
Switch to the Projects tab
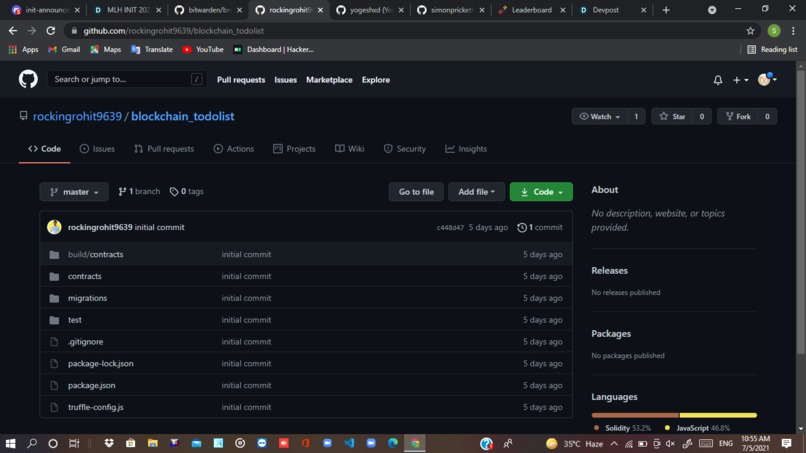pos(294,149)
